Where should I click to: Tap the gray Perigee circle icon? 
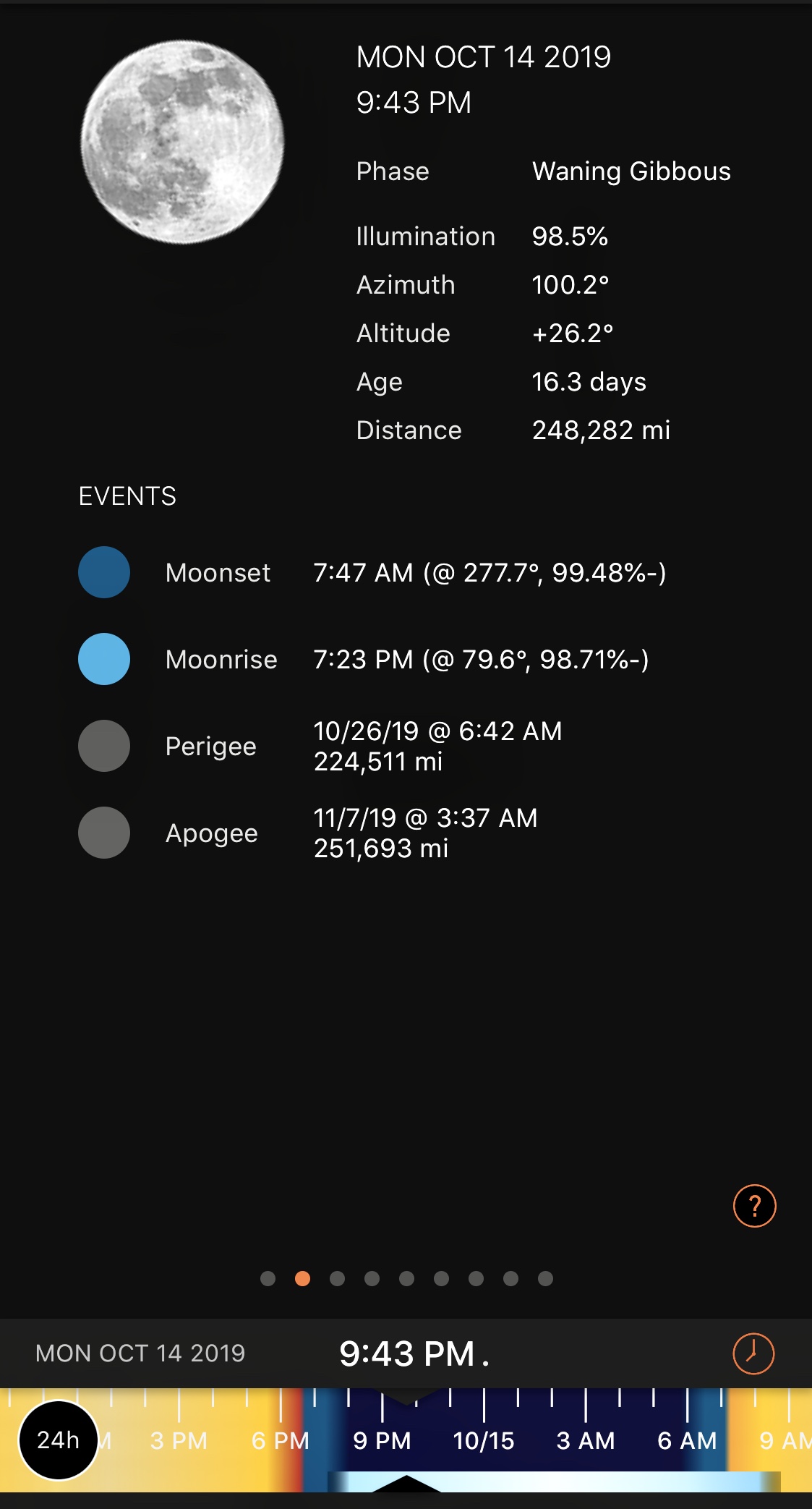104,746
